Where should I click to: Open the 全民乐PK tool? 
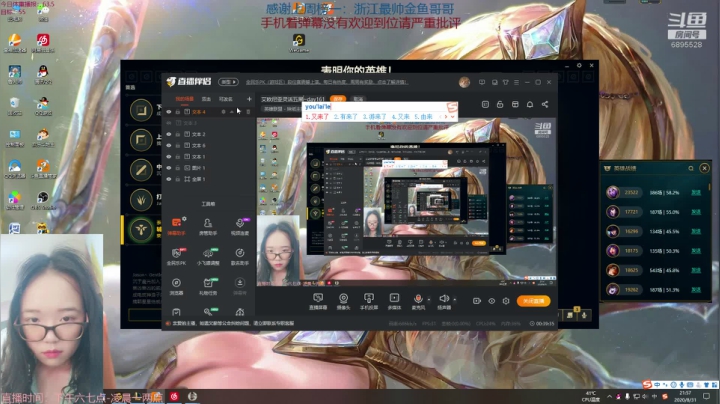pyautogui.click(x=176, y=256)
